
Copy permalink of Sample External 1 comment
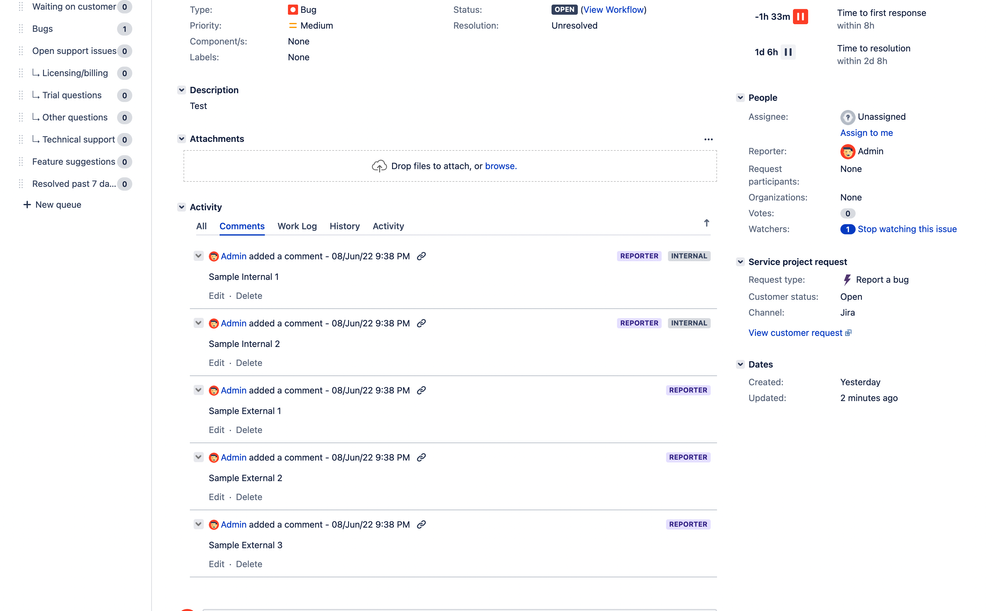[x=421, y=391]
